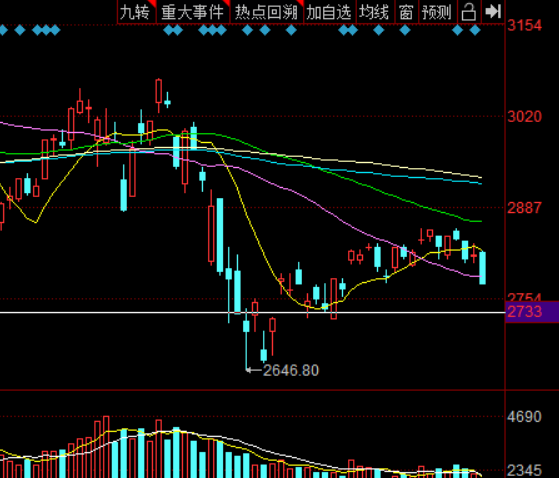The image size is (559, 478).
Task: Toggle the 窗 window mode button
Action: [406, 12]
